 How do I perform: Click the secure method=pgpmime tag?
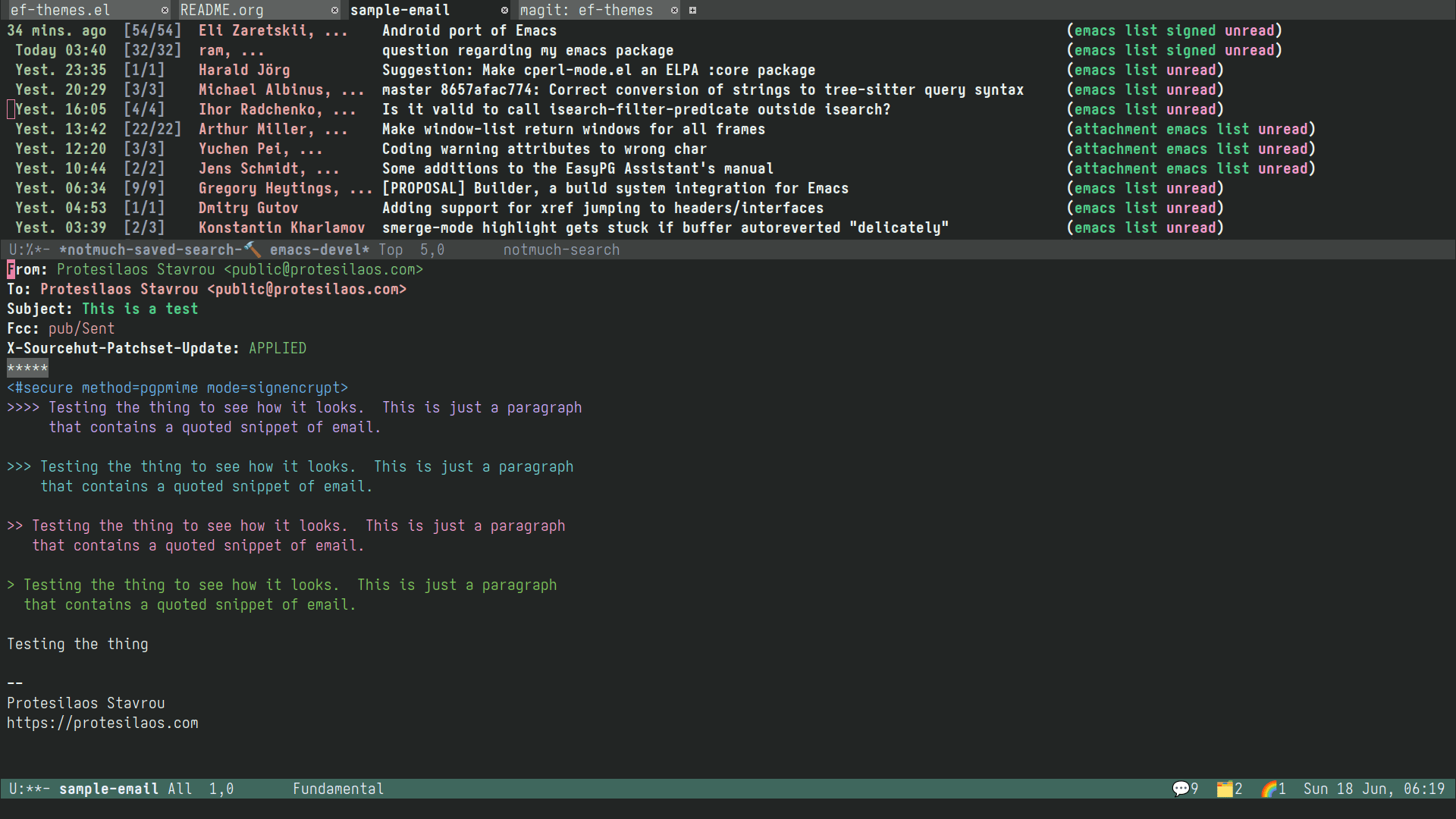(177, 388)
